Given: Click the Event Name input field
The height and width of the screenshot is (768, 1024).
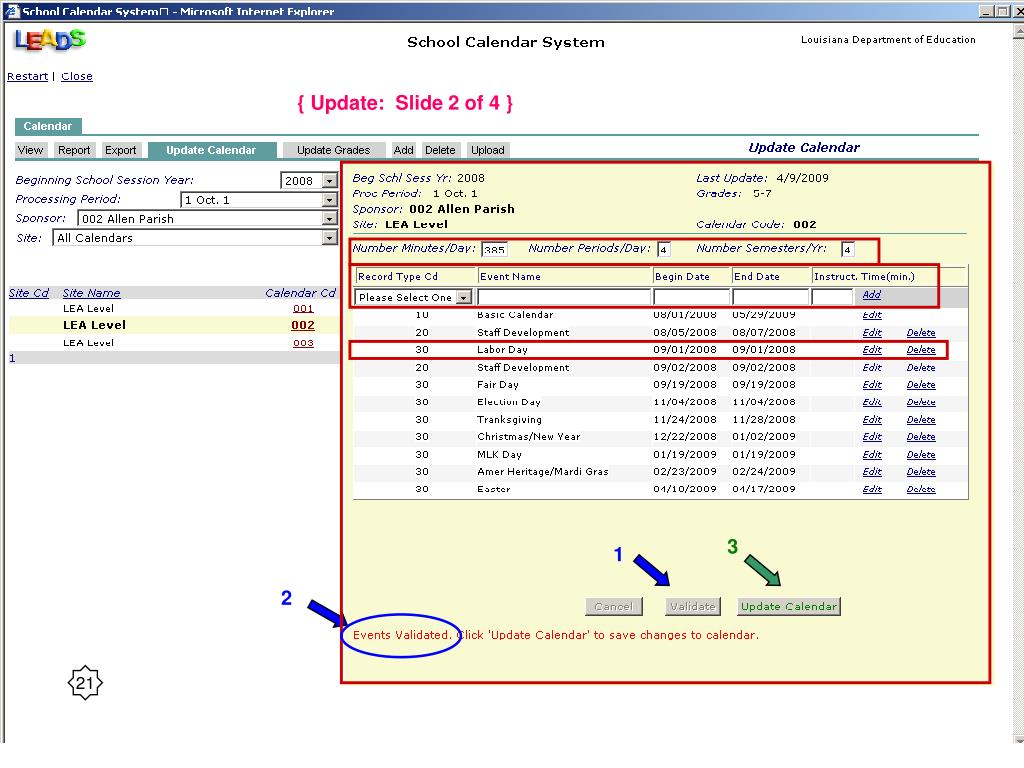Looking at the screenshot, I should [564, 297].
